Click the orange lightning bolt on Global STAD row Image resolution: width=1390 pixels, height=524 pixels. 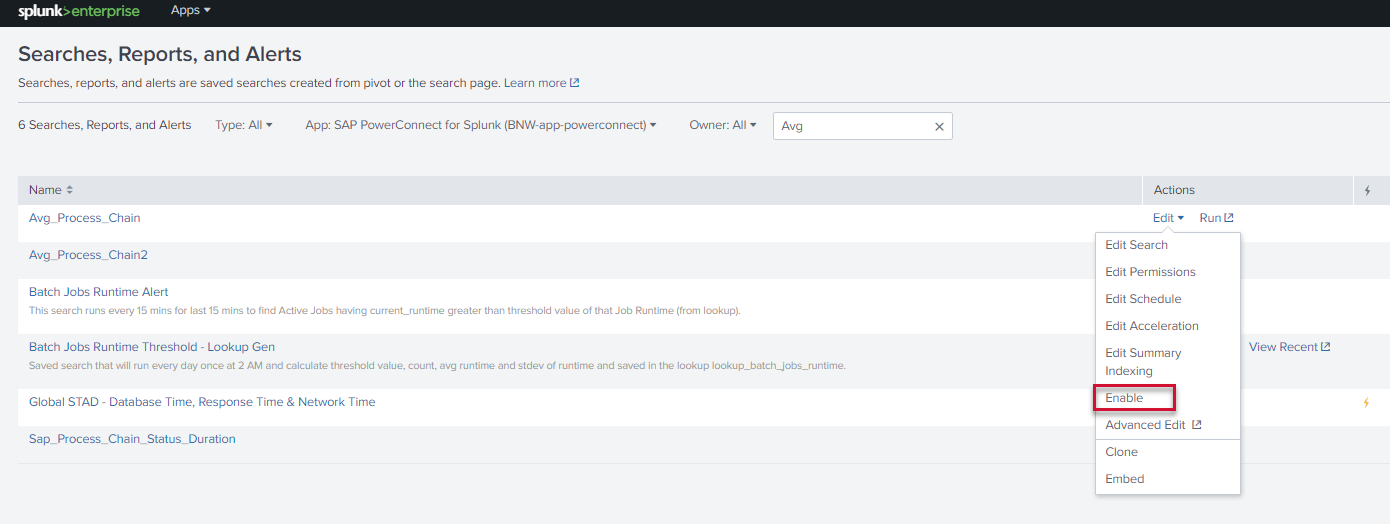tap(1366, 403)
